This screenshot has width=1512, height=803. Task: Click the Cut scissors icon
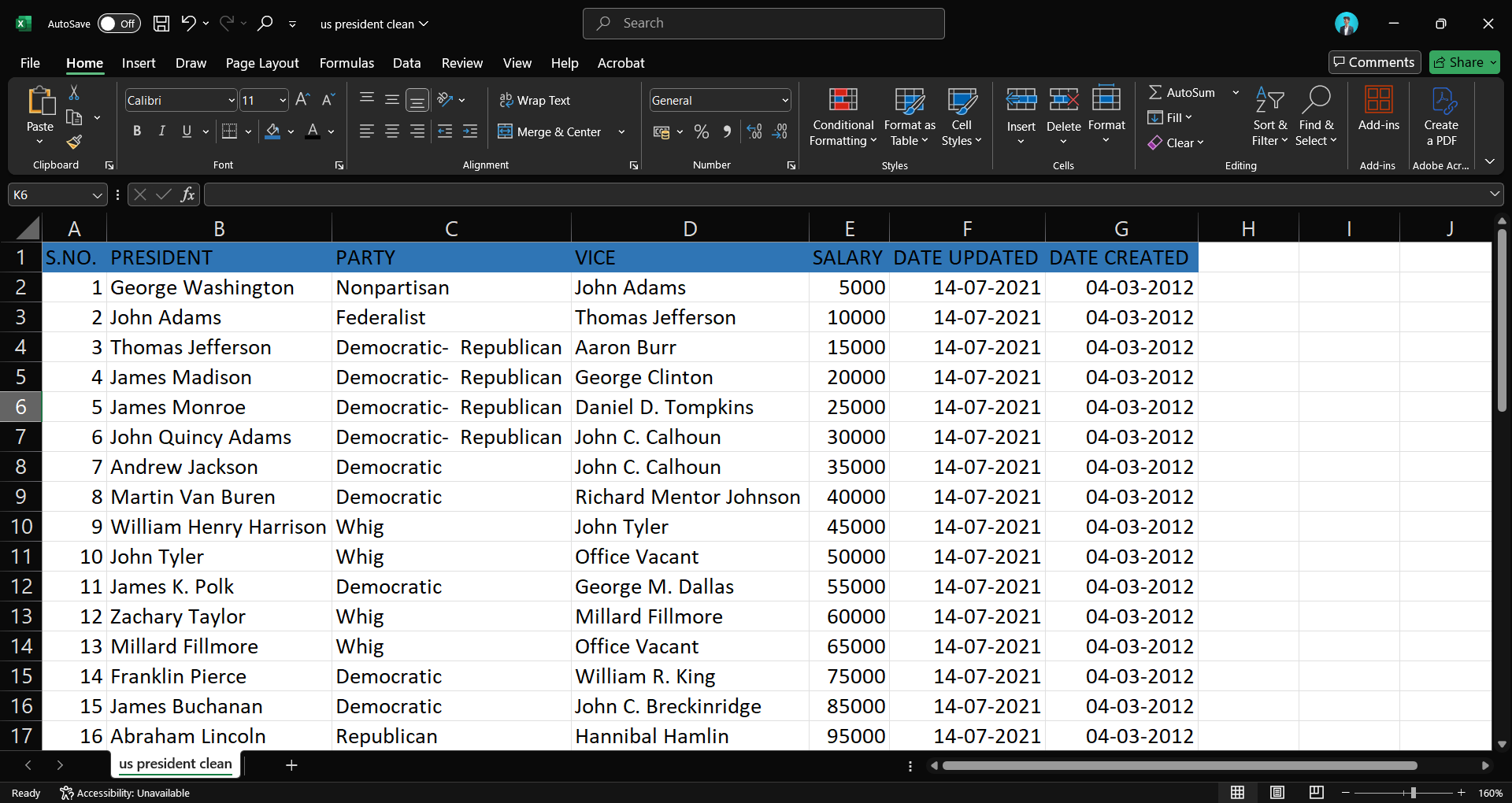pyautogui.click(x=74, y=93)
